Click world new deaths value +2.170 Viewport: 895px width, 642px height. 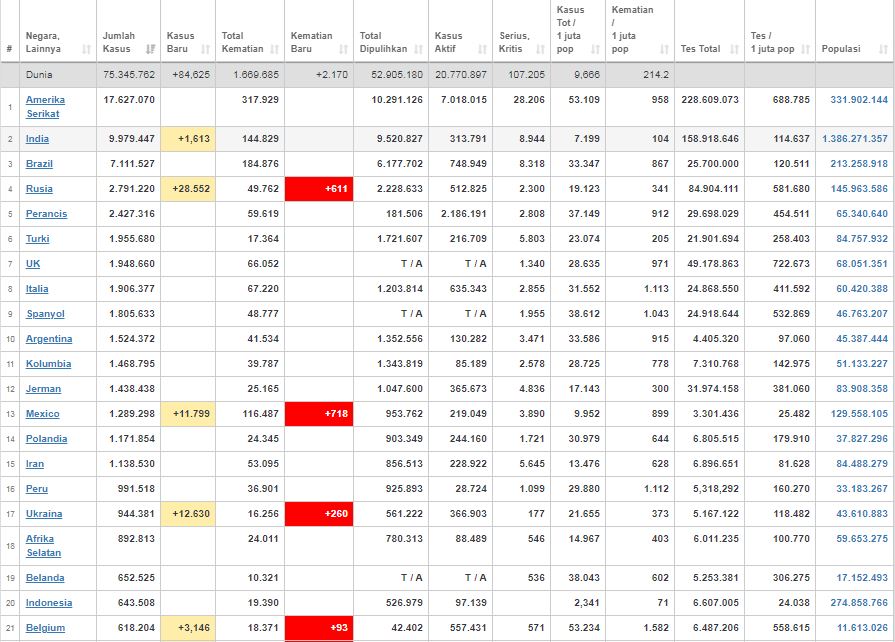tap(332, 75)
